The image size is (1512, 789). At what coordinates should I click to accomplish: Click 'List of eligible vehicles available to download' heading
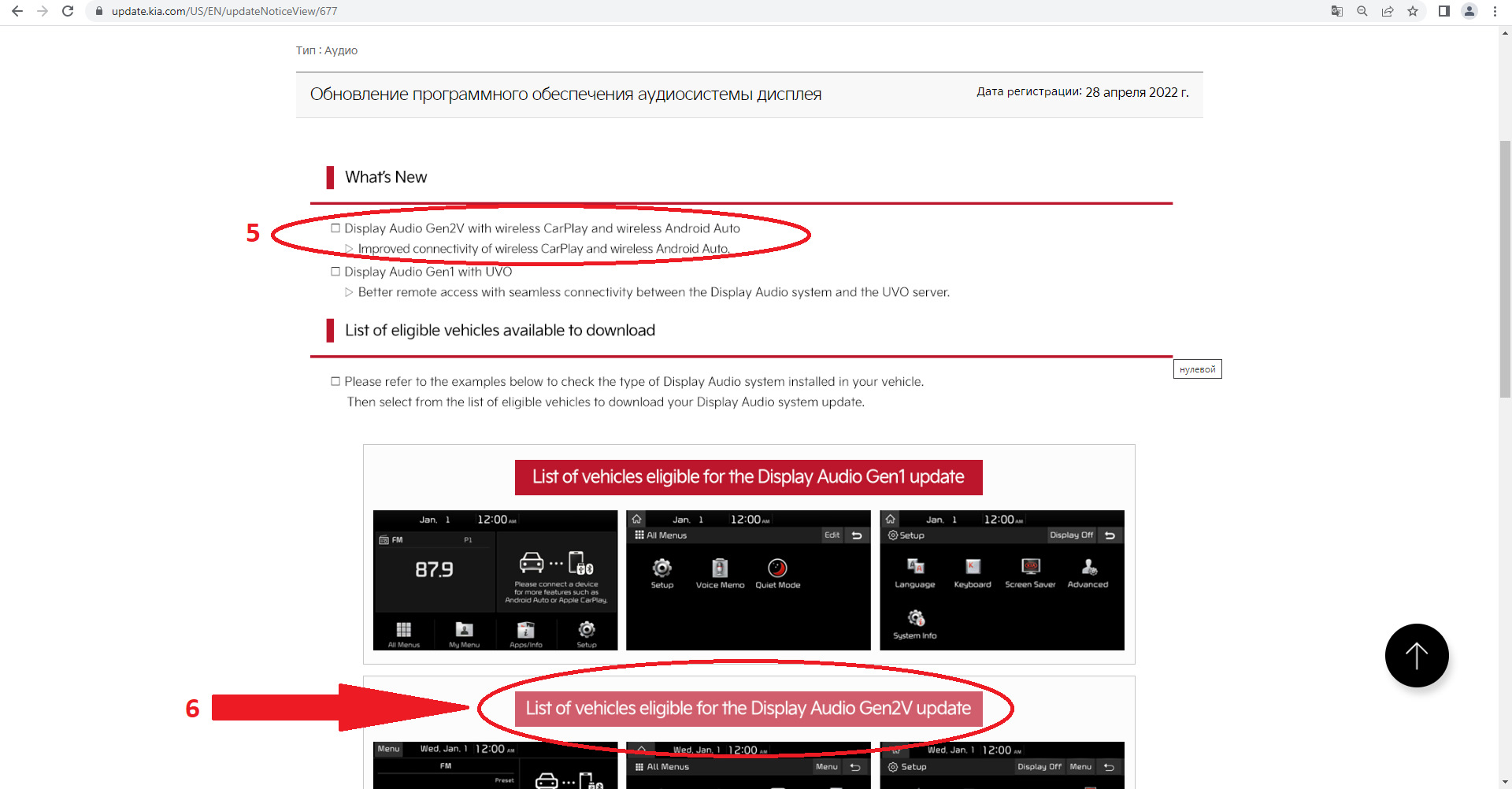(x=500, y=331)
